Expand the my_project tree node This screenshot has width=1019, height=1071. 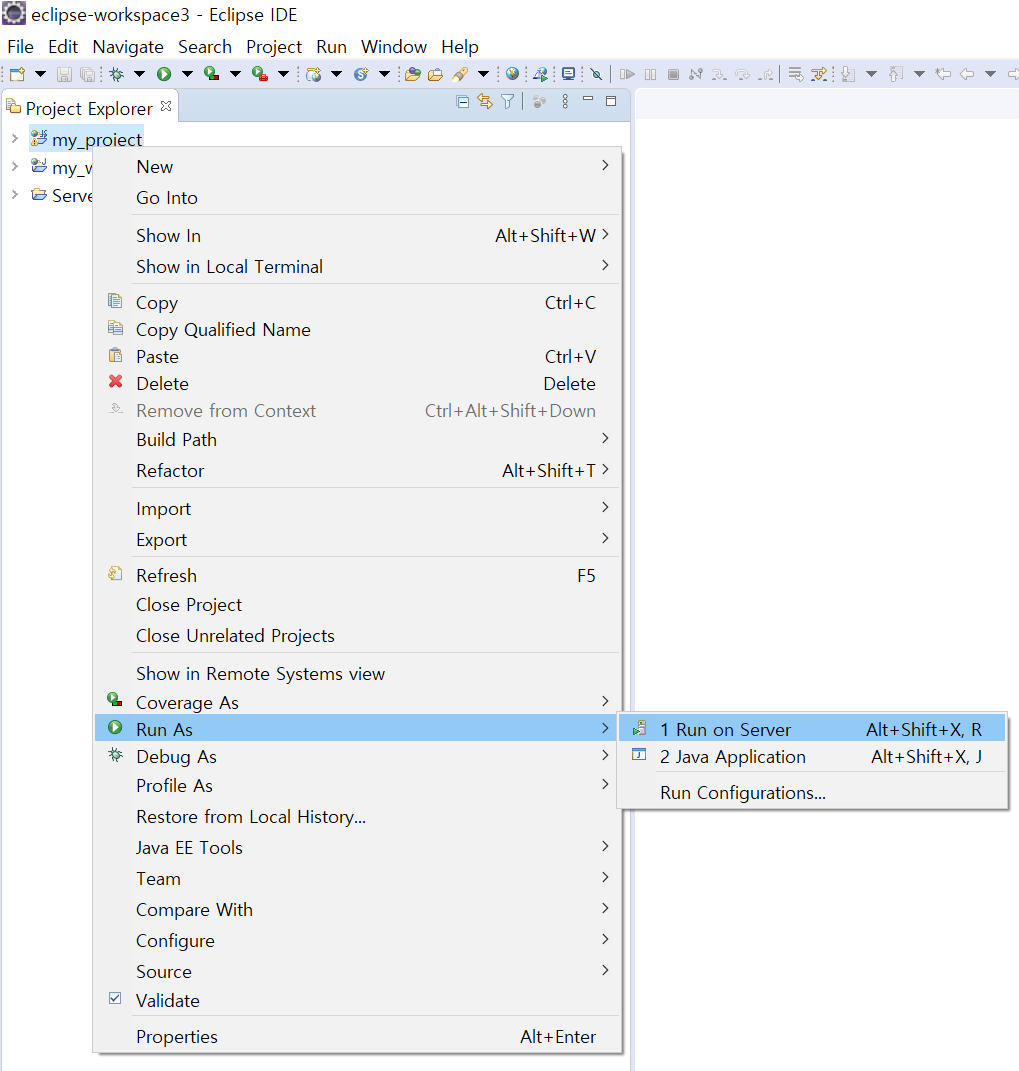[x=17, y=139]
